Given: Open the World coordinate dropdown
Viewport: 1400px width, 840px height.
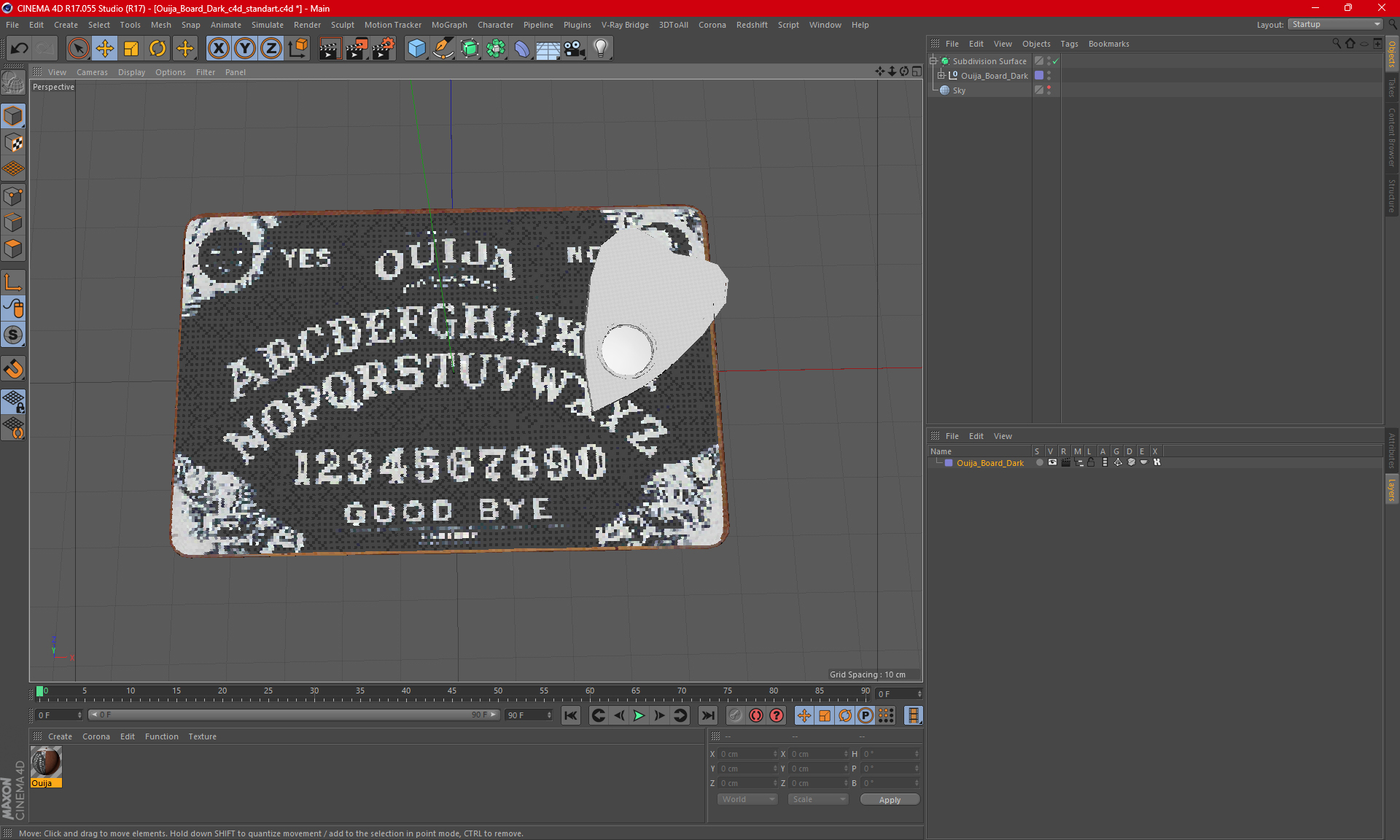Looking at the screenshot, I should (747, 799).
